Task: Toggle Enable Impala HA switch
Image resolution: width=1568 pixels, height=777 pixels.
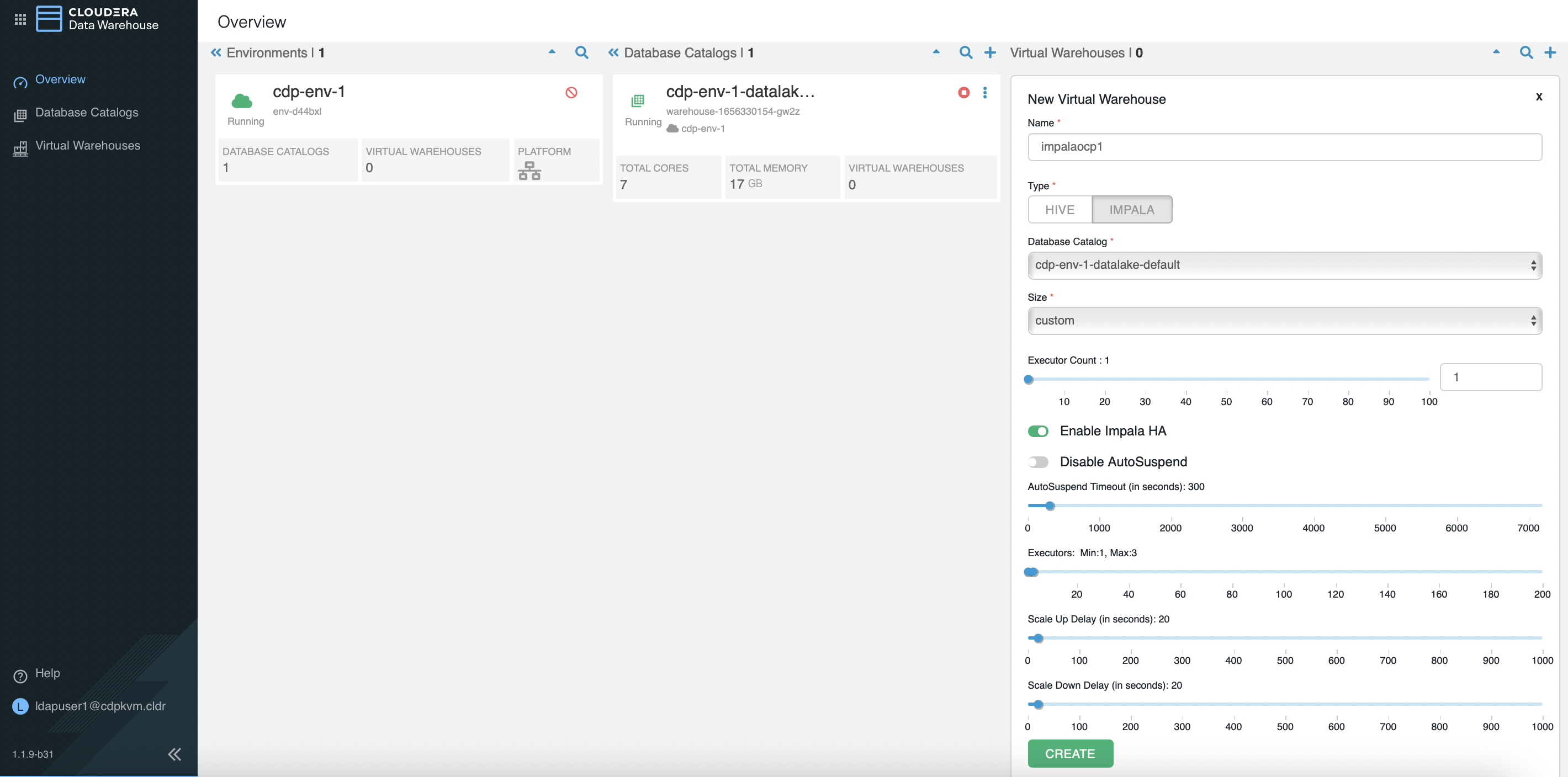Action: click(x=1038, y=432)
